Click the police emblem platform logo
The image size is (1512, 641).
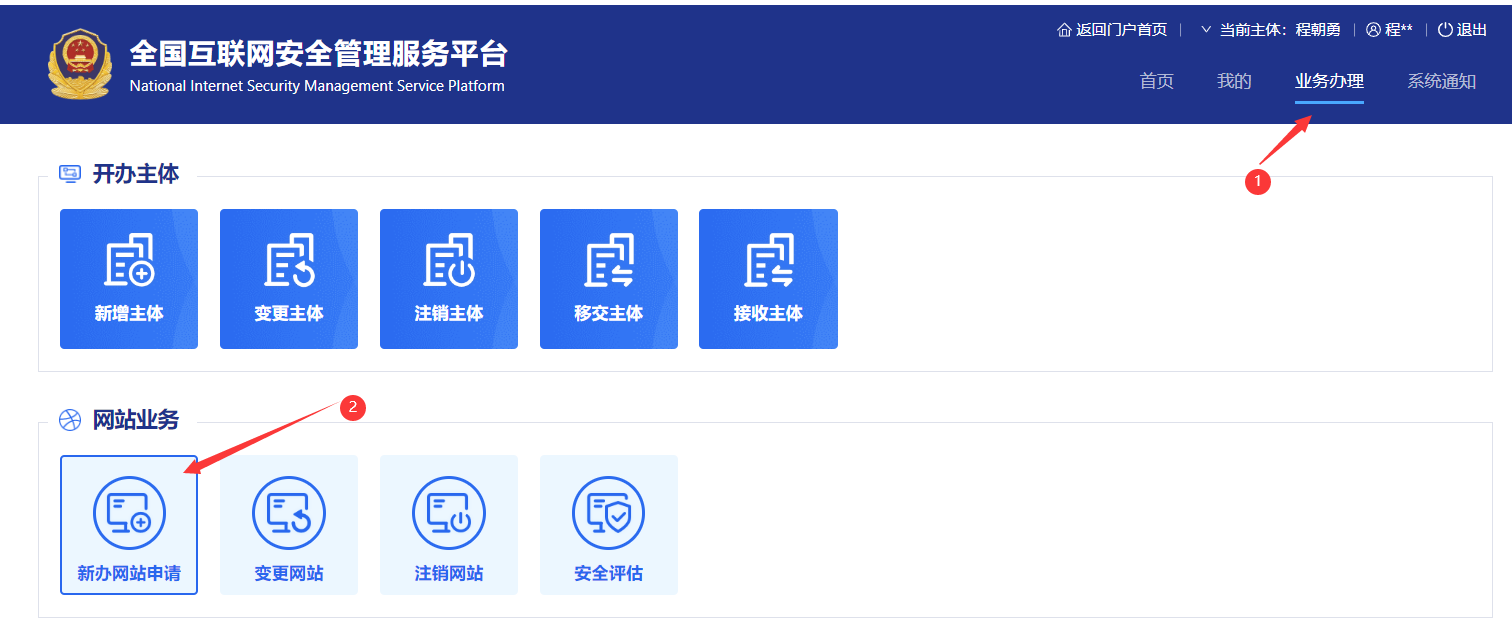[x=79, y=62]
